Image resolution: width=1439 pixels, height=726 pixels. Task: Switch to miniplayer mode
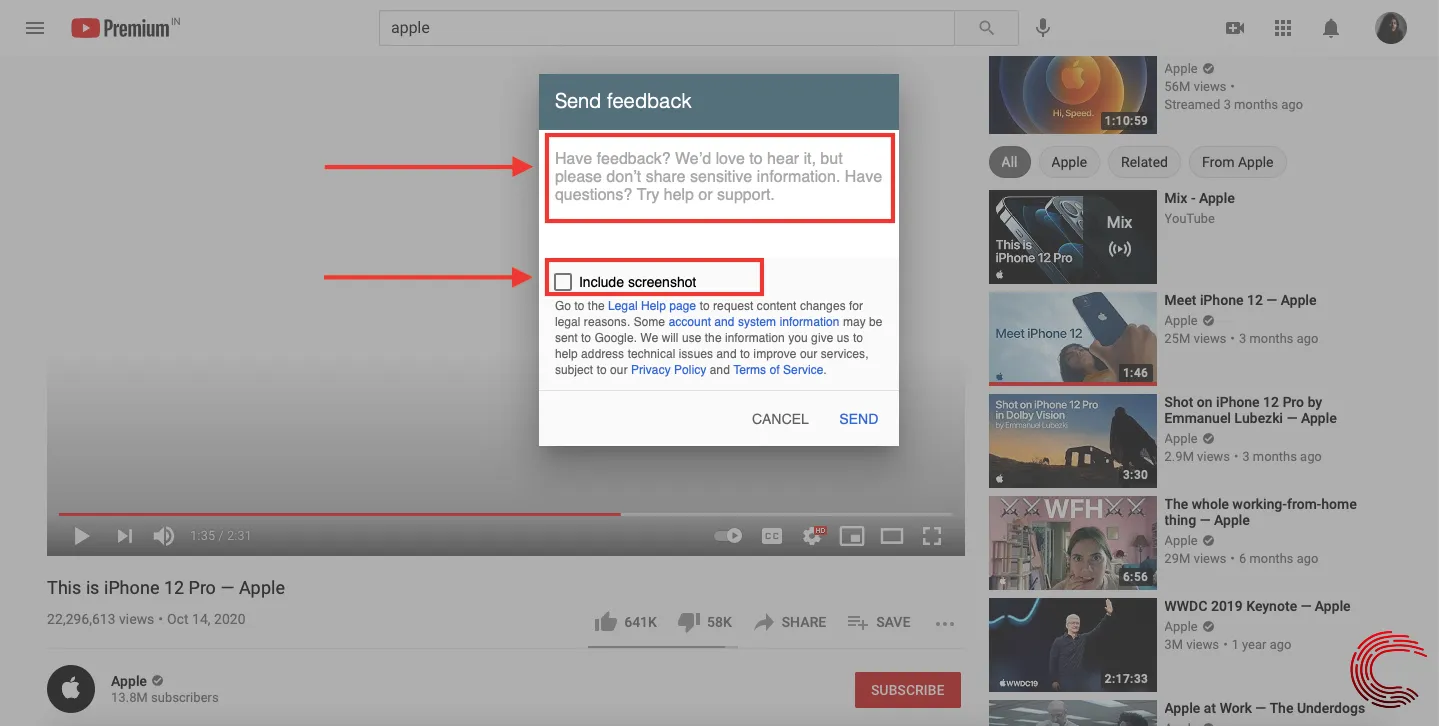[851, 536]
